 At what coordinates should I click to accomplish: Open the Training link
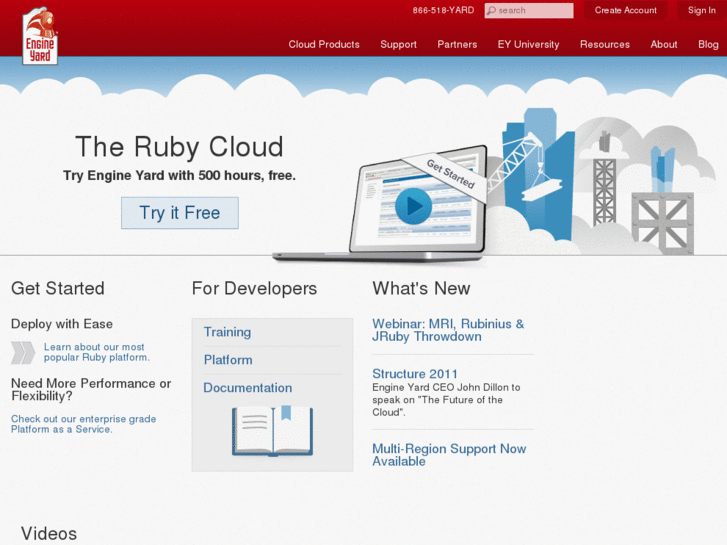(227, 332)
